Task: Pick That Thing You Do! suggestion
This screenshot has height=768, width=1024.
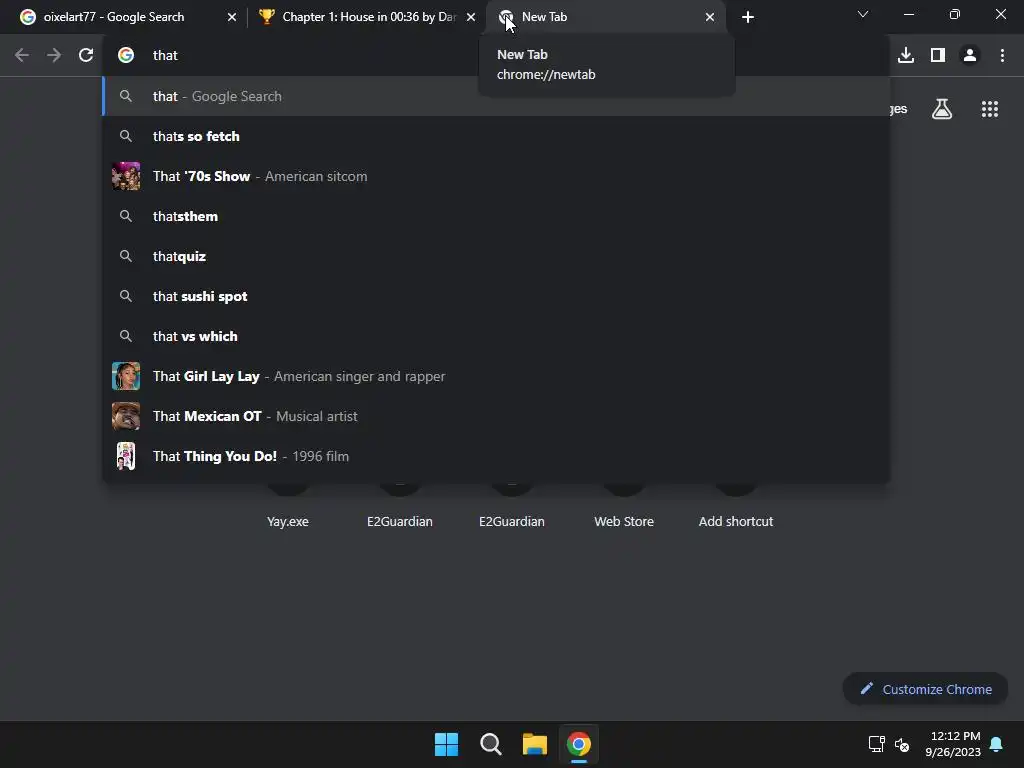Action: point(496,456)
